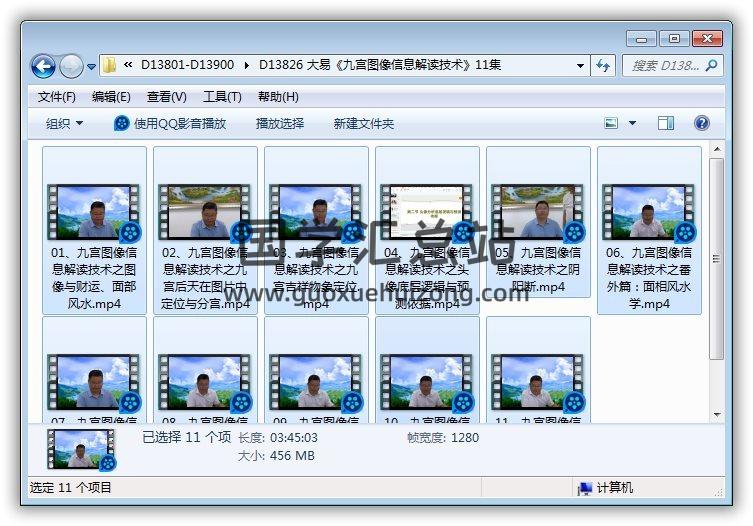Click the QQ Player icon in the toolbar
753x526 pixels.
click(122, 123)
